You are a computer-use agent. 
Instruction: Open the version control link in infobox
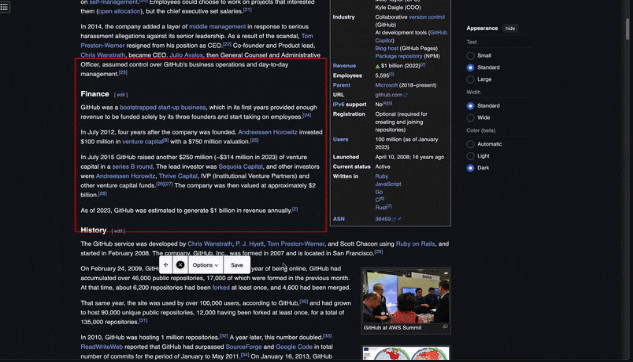pyautogui.click(x=427, y=17)
